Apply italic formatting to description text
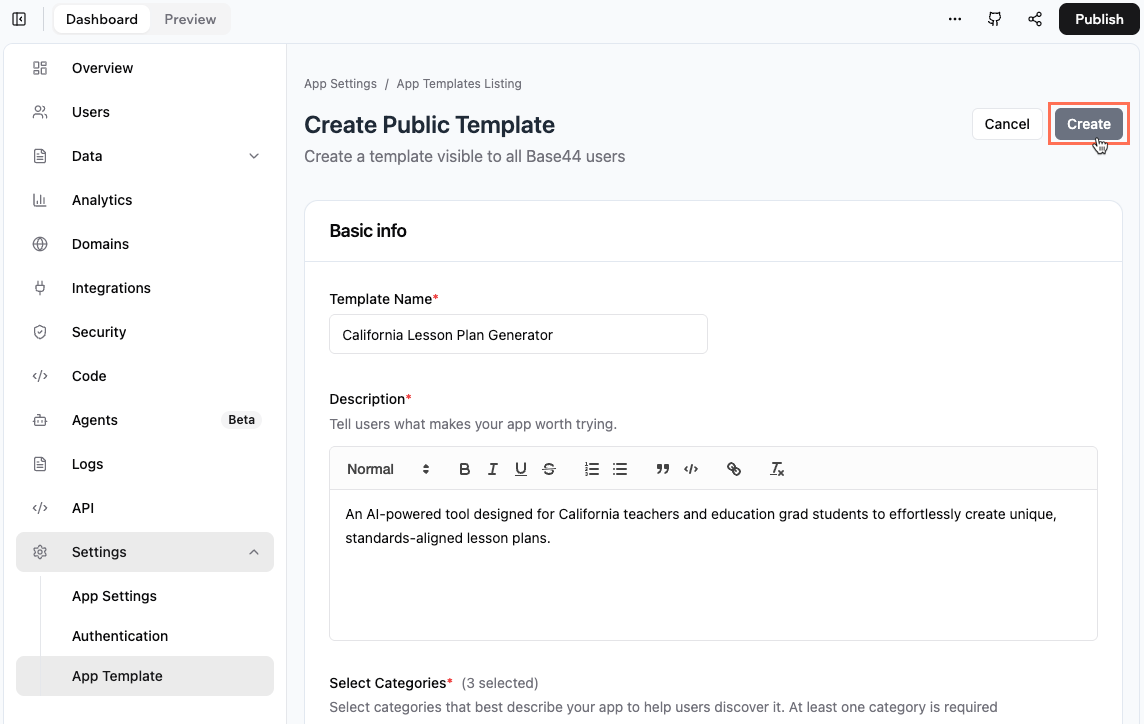1144x724 pixels. tap(492, 468)
